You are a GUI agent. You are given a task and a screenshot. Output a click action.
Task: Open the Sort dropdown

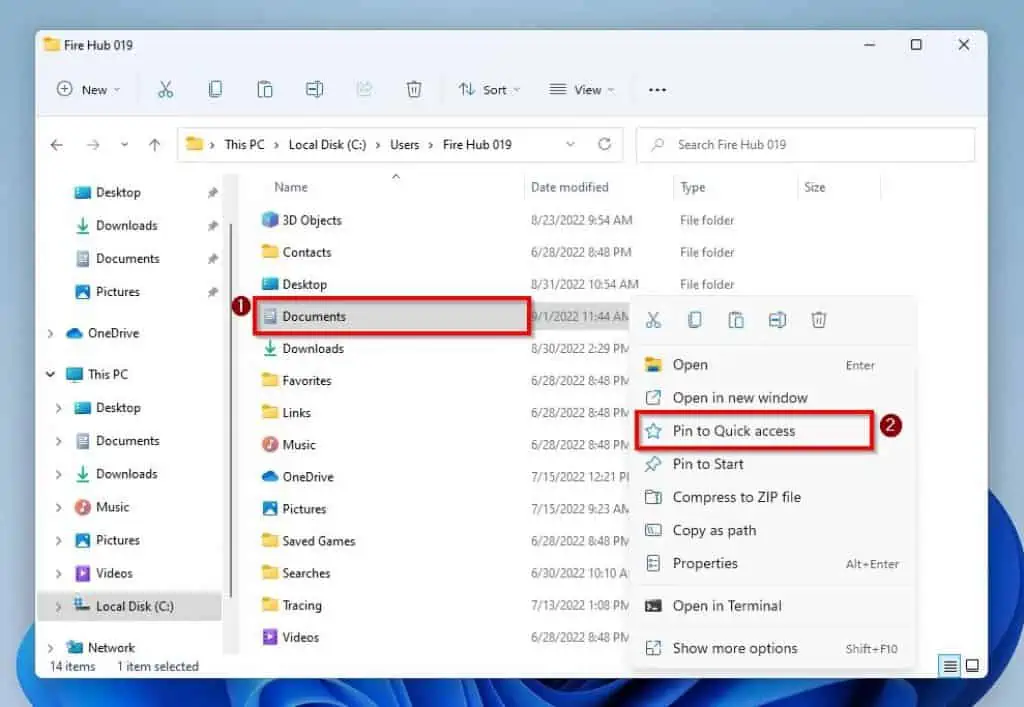[x=488, y=89]
